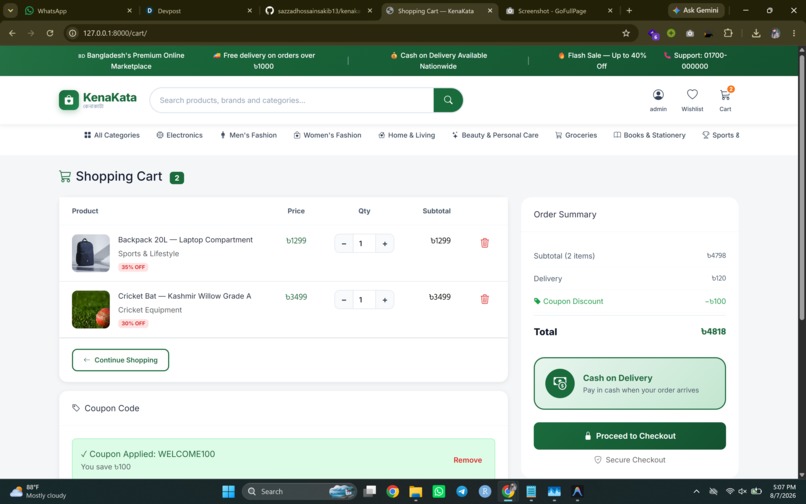Viewport: 806px width, 504px height.
Task: Show hidden system tray icons
Action: (x=696, y=491)
